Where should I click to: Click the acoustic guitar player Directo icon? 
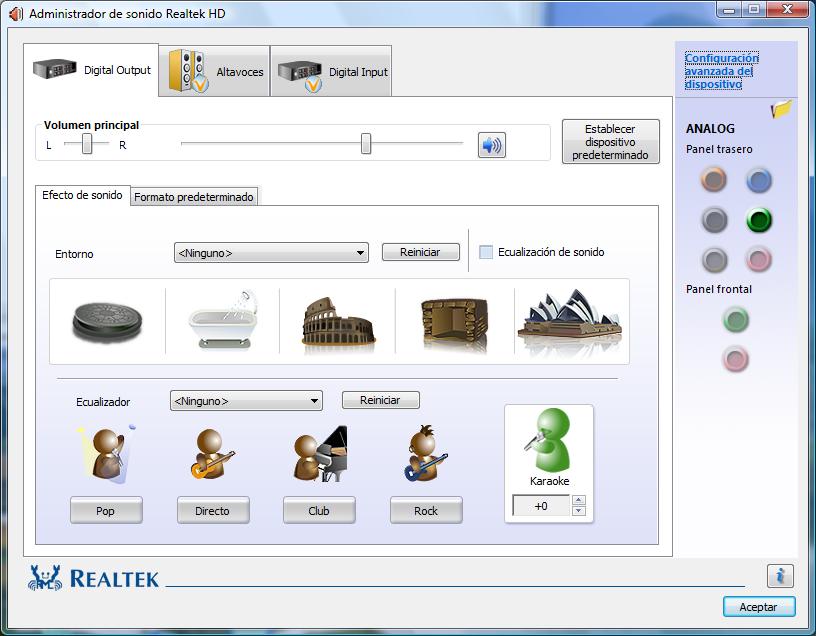(212, 453)
